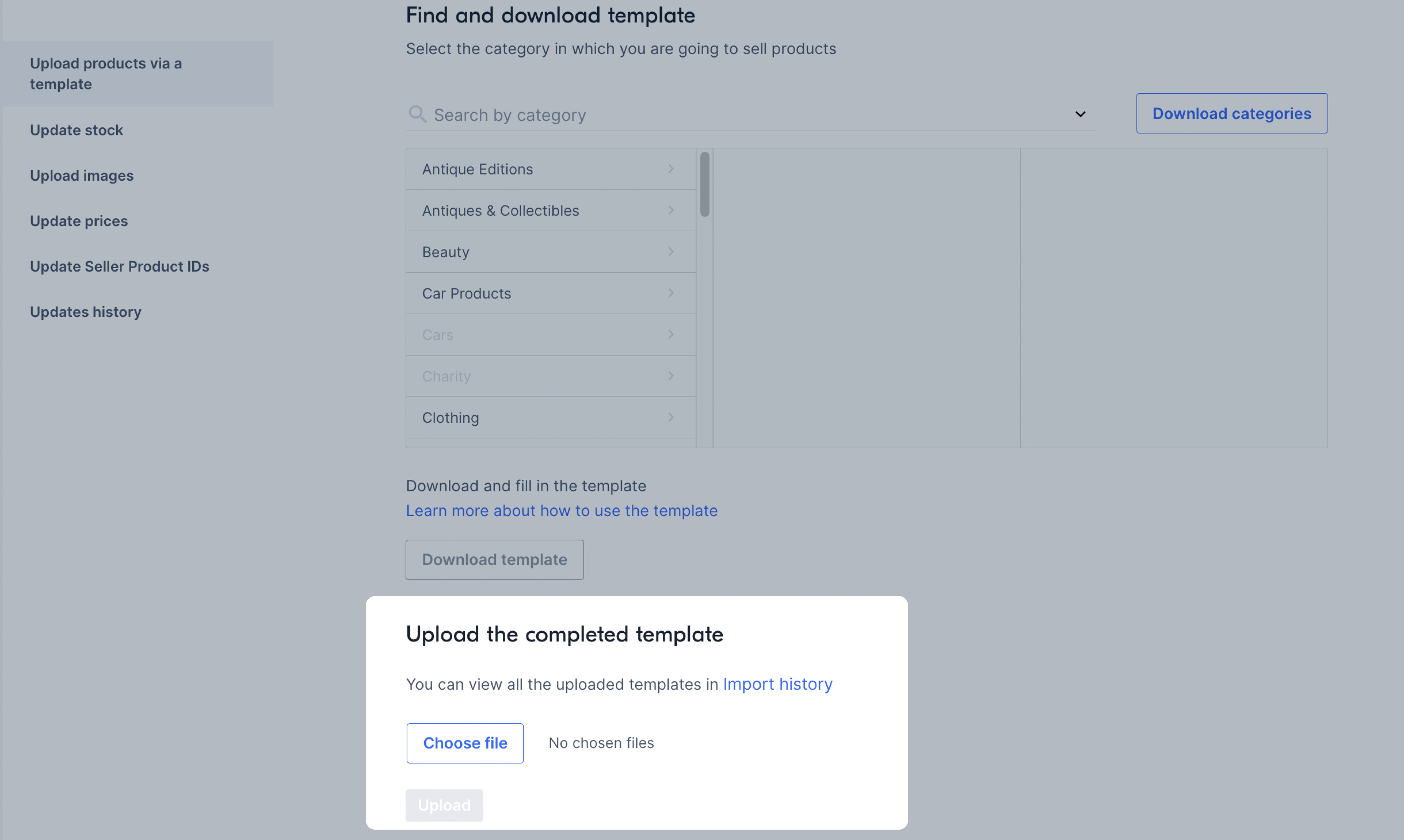Open the Clothing category chevron
This screenshot has width=1404, height=840.
tap(671, 417)
